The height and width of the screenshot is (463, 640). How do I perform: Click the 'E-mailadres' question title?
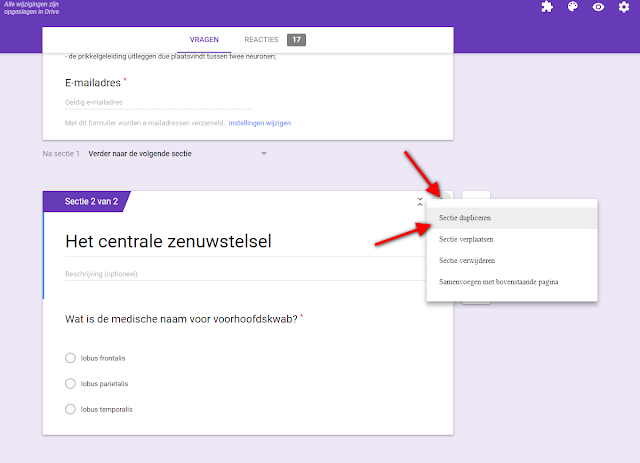pyautogui.click(x=93, y=83)
